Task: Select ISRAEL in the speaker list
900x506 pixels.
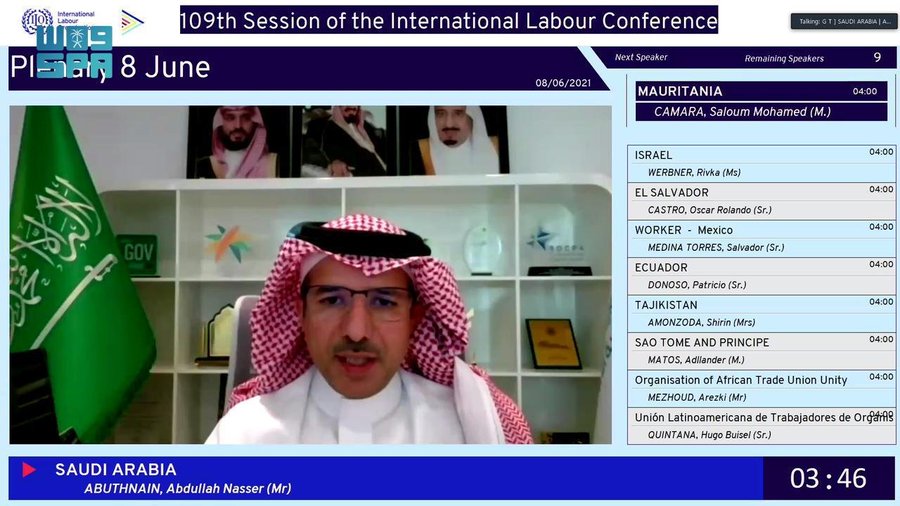Action: click(653, 155)
